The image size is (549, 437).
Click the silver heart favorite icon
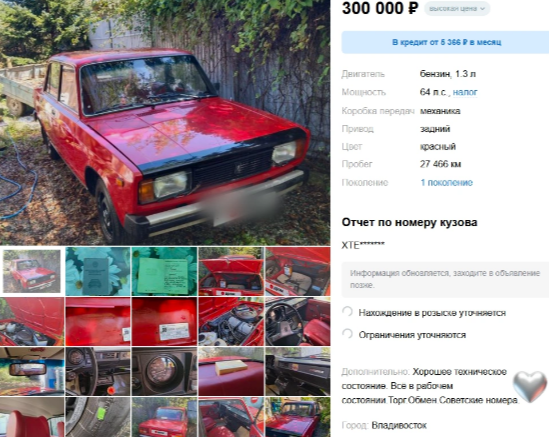tap(530, 386)
